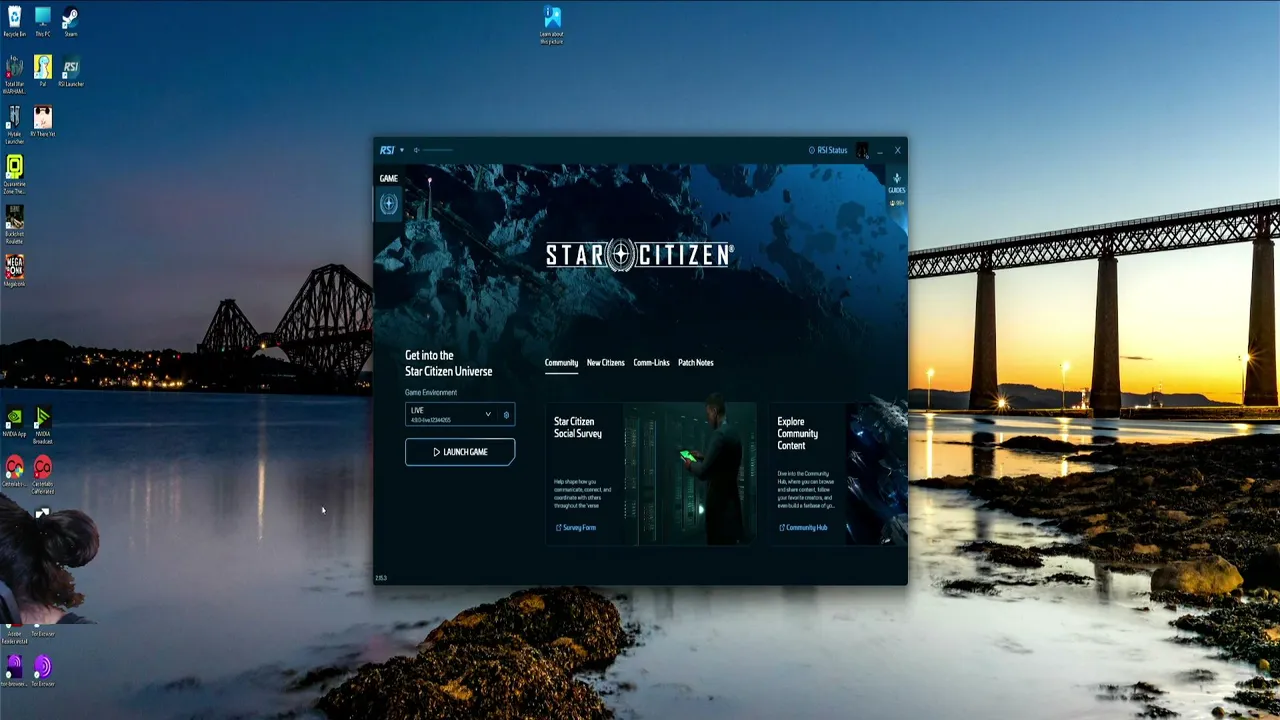Select the Pal desktop shortcut

coord(43,71)
